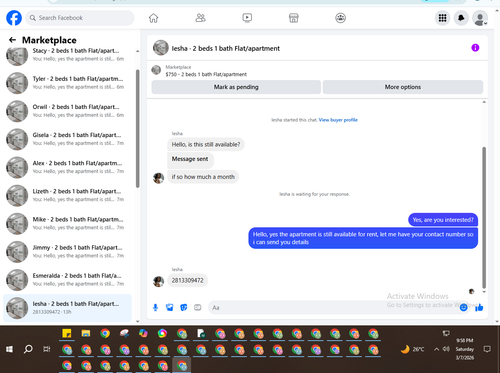Click the 'Message sent' bubble
Screen dimensions: 500x373
(190, 160)
